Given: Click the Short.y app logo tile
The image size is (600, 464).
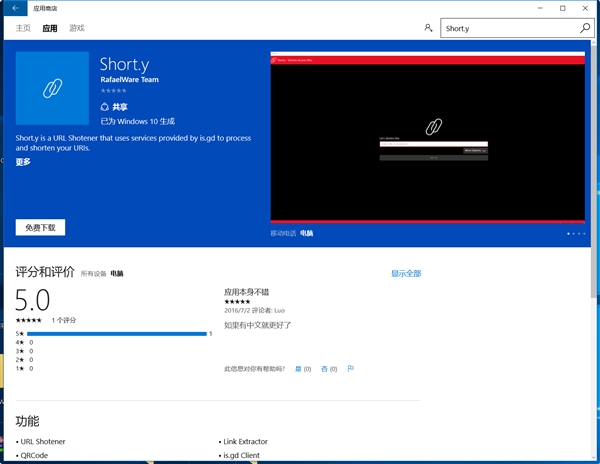Looking at the screenshot, I should click(52, 88).
